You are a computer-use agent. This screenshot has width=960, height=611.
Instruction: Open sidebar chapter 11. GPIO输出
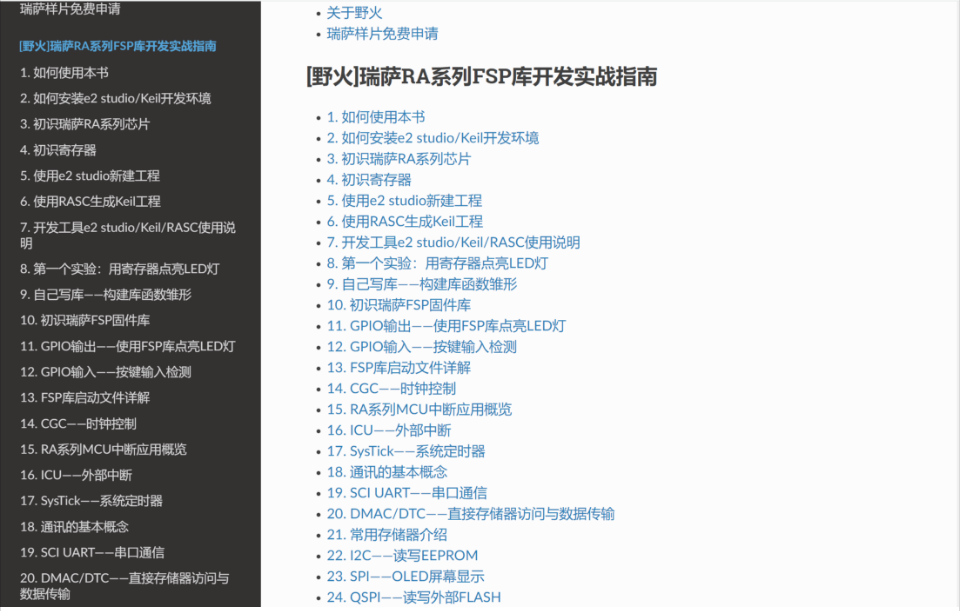(128, 346)
